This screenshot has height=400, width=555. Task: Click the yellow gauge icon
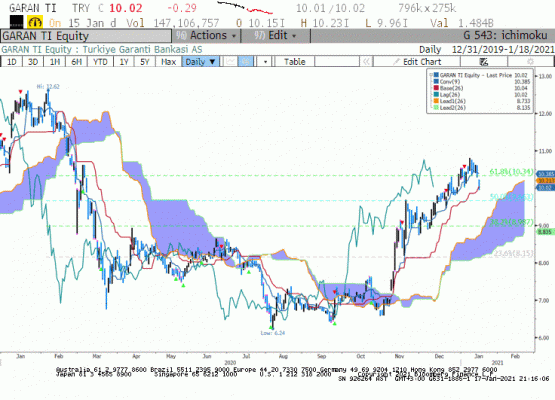click(35, 22)
